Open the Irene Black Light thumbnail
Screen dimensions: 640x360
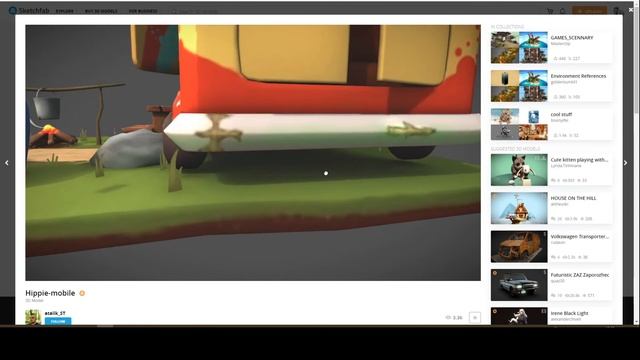pyautogui.click(x=519, y=316)
